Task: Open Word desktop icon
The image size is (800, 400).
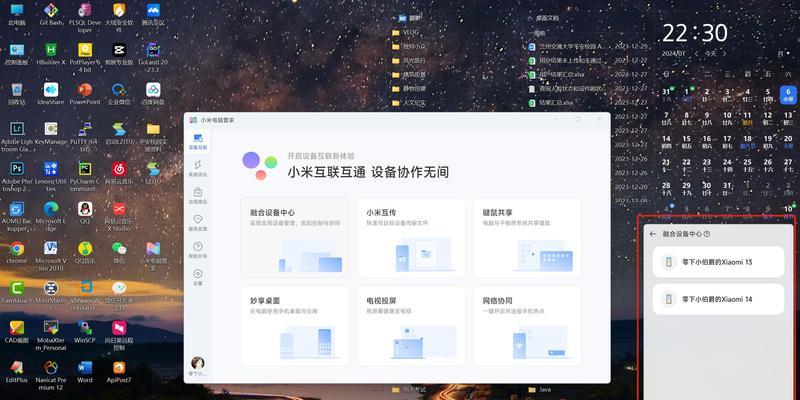Action: (x=85, y=371)
